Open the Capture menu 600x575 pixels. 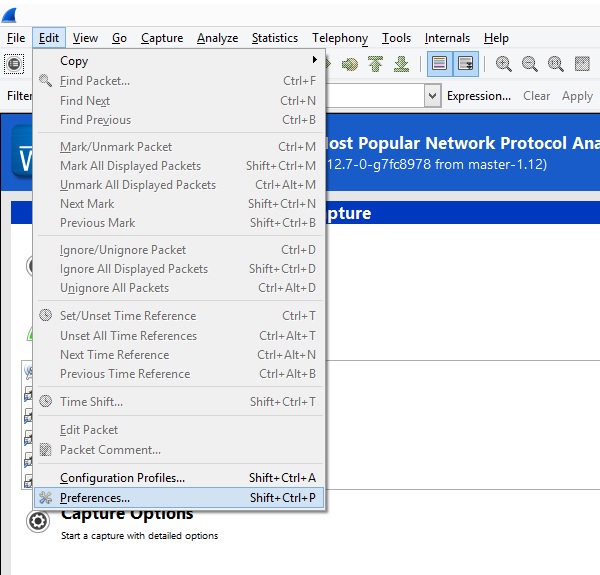162,38
